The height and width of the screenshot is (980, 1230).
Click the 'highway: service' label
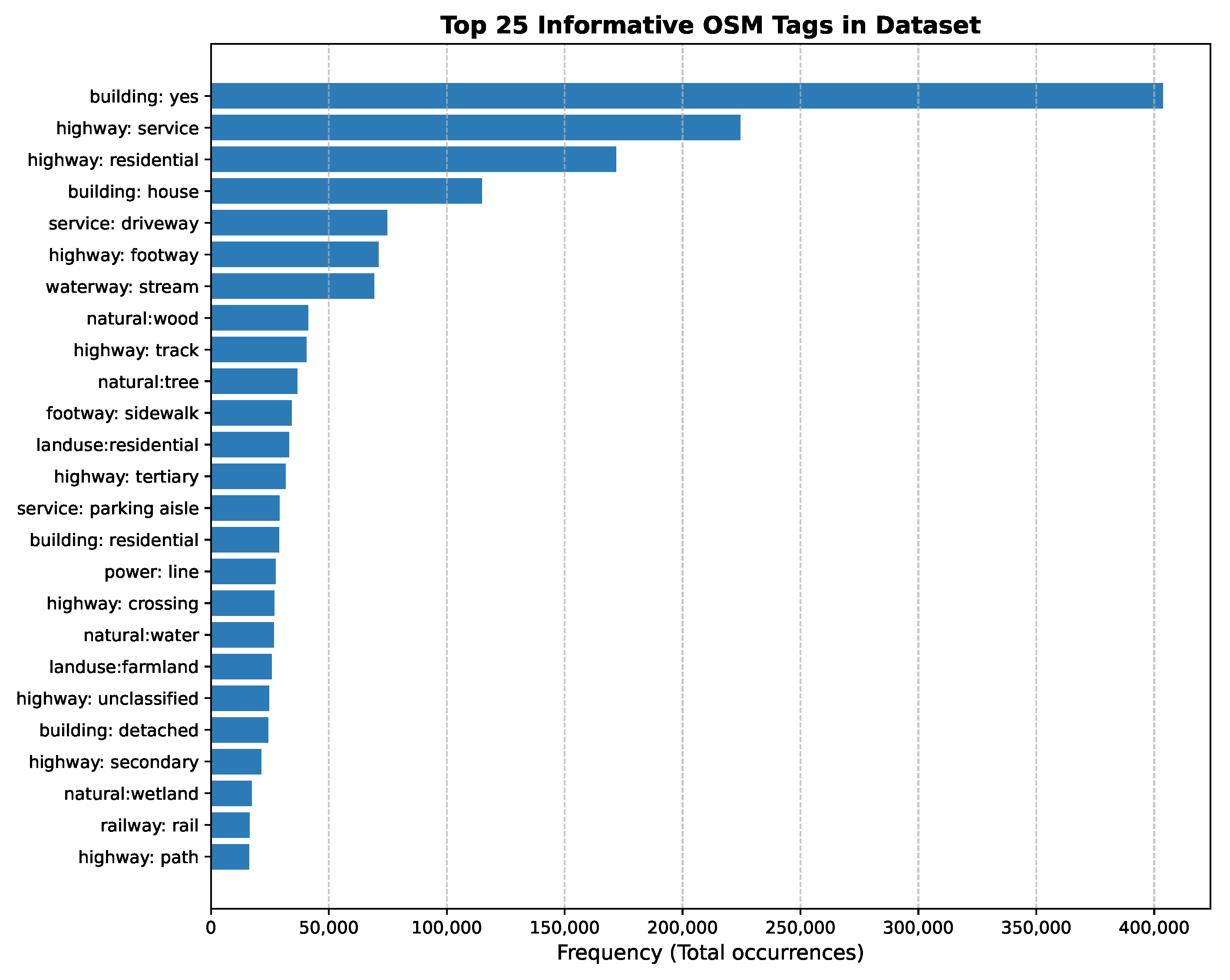coord(128,129)
